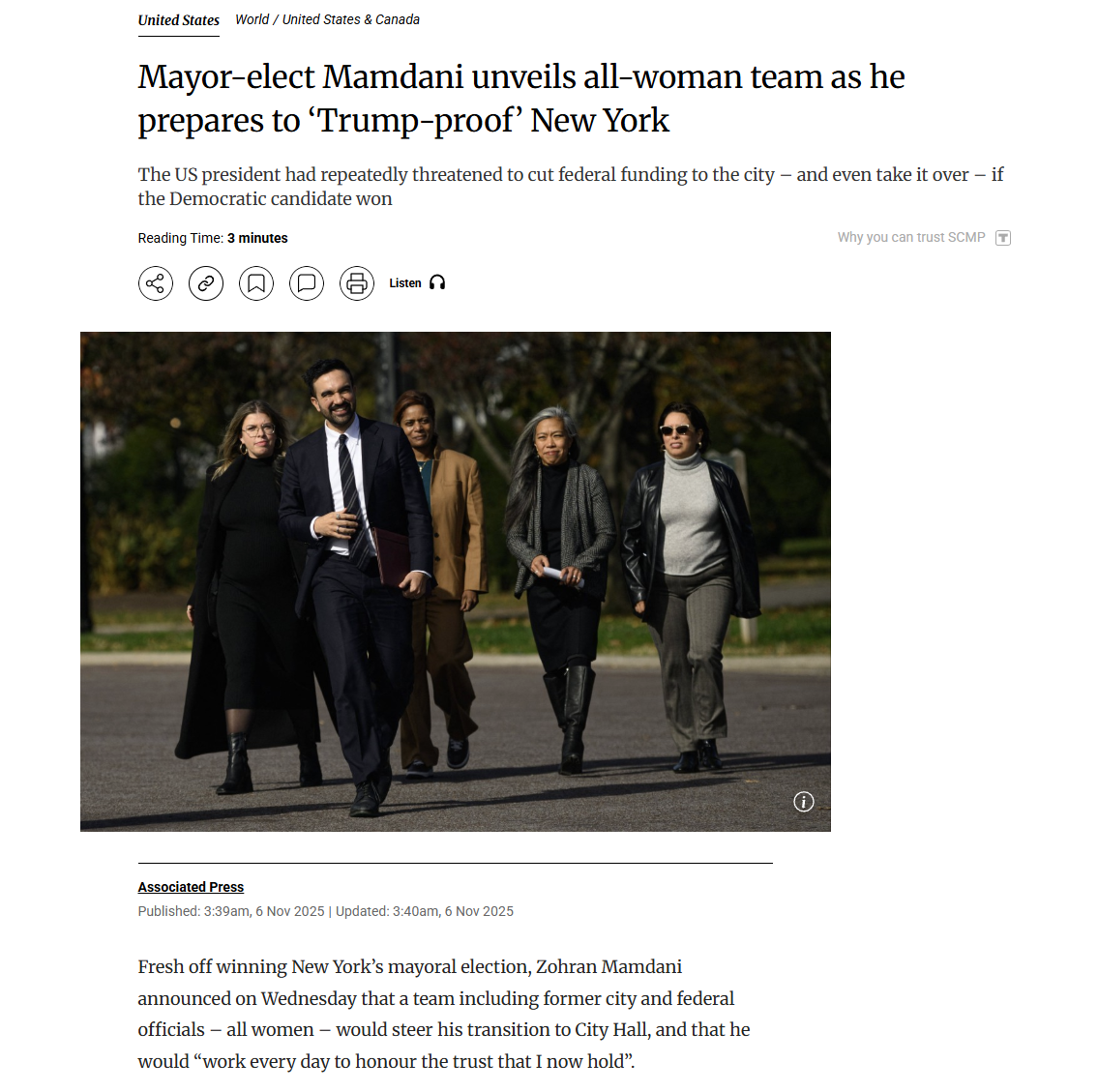The image size is (1098, 1092).
Task: Select the United States section tab
Action: [179, 20]
